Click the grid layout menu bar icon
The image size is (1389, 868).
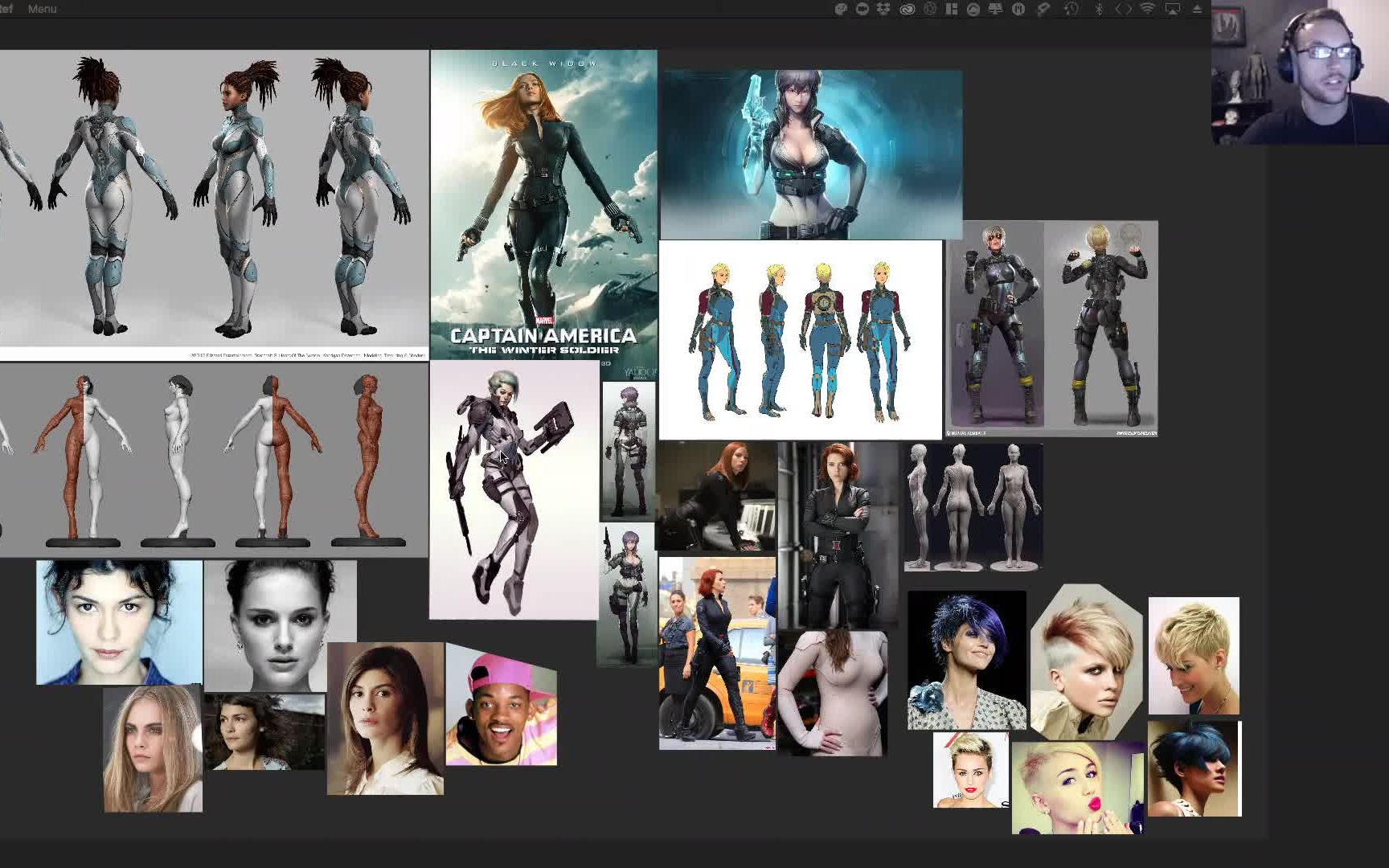[952, 9]
